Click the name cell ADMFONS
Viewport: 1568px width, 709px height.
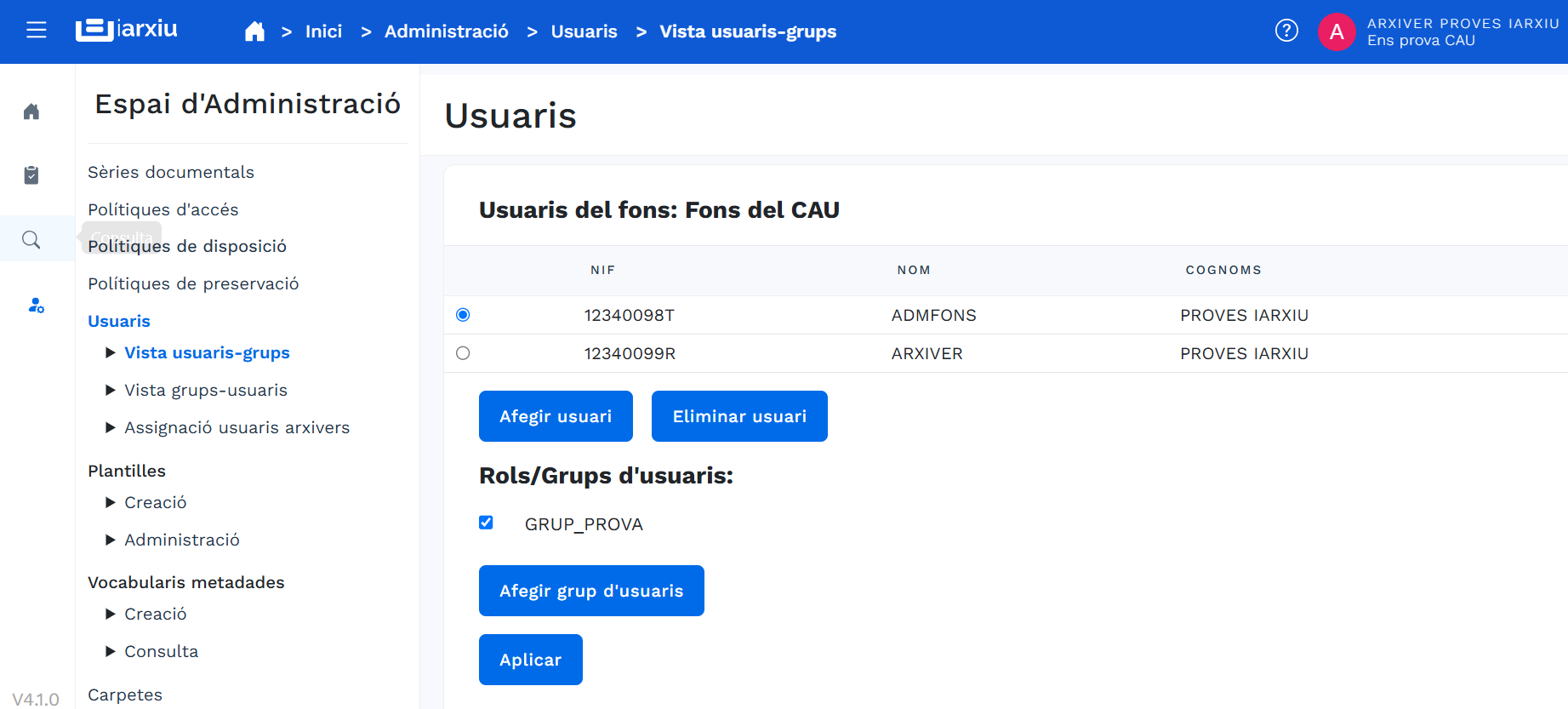933,315
